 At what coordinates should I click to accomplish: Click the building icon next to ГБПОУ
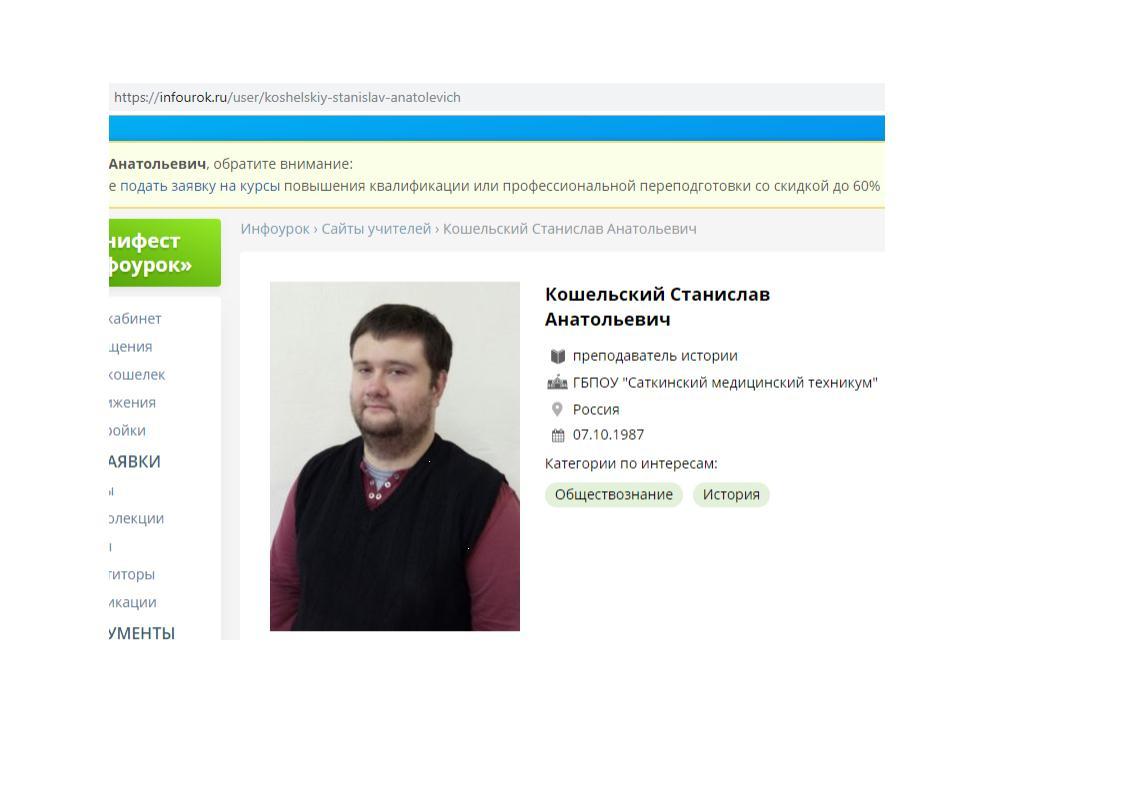pos(557,383)
